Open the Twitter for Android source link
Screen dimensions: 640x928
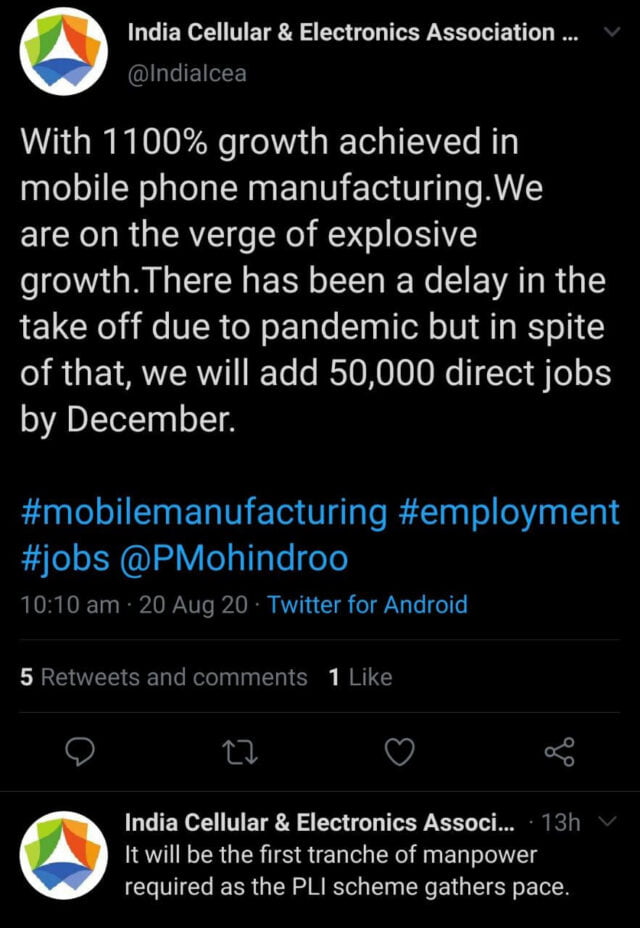click(x=367, y=605)
